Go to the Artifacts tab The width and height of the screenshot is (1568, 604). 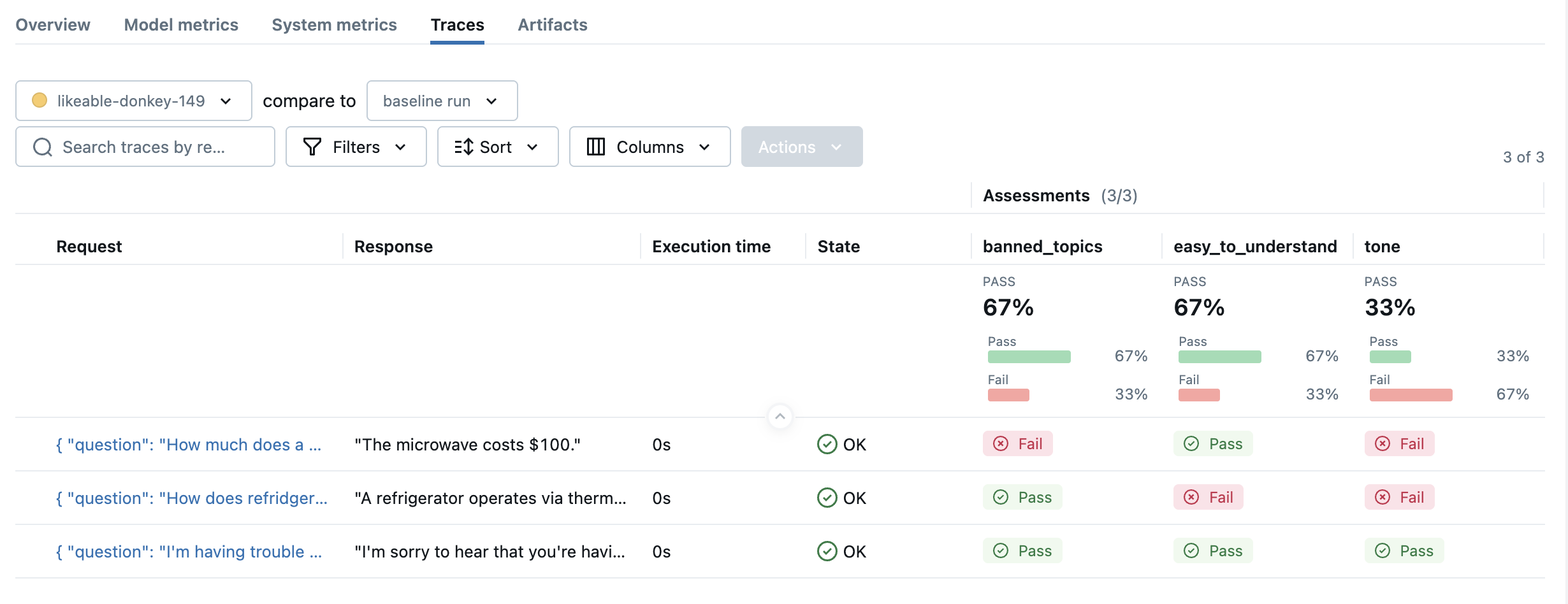(552, 25)
